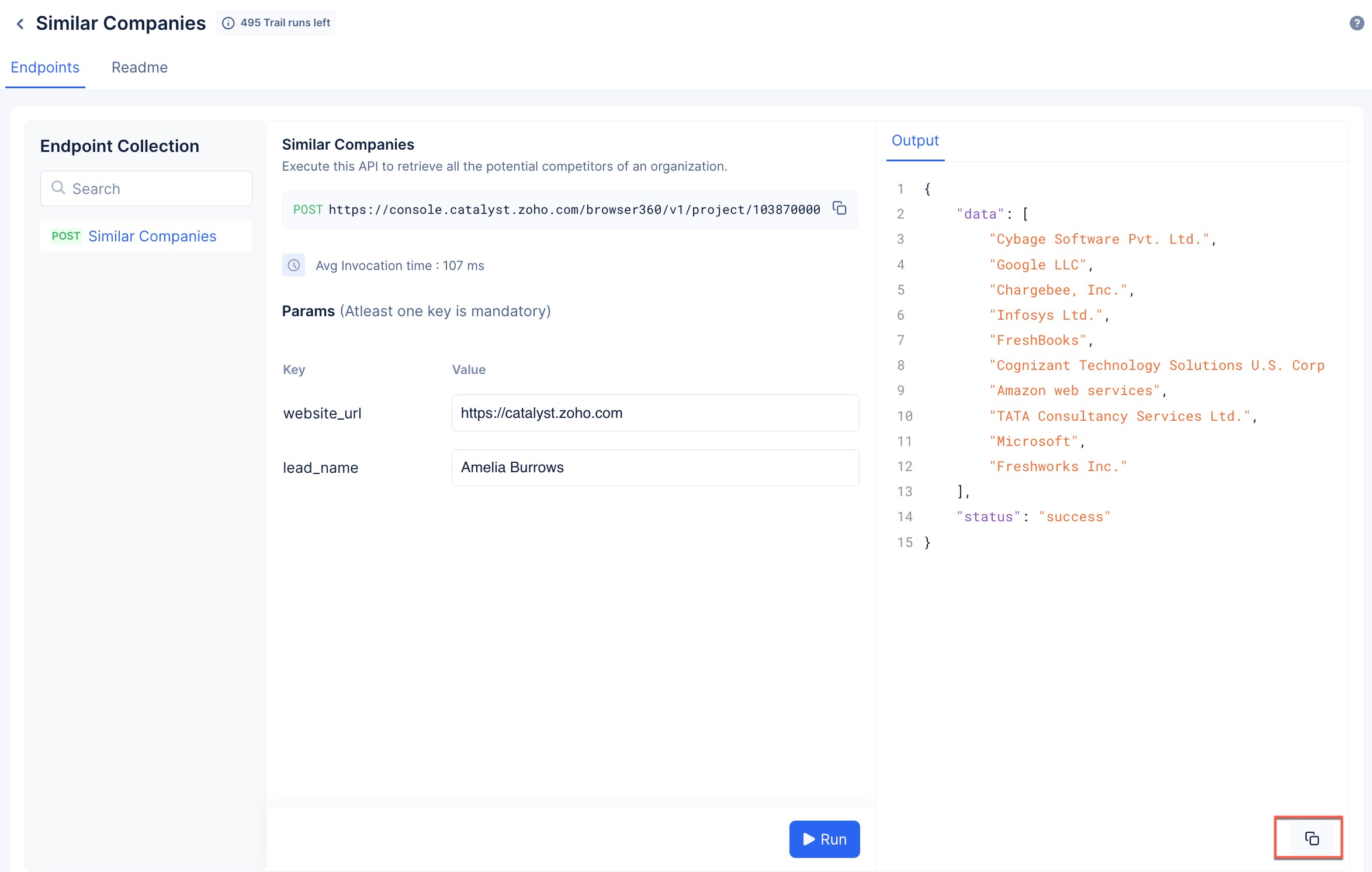Click the "Amazon web services" line
The height and width of the screenshot is (872, 1372).
[x=1077, y=390]
